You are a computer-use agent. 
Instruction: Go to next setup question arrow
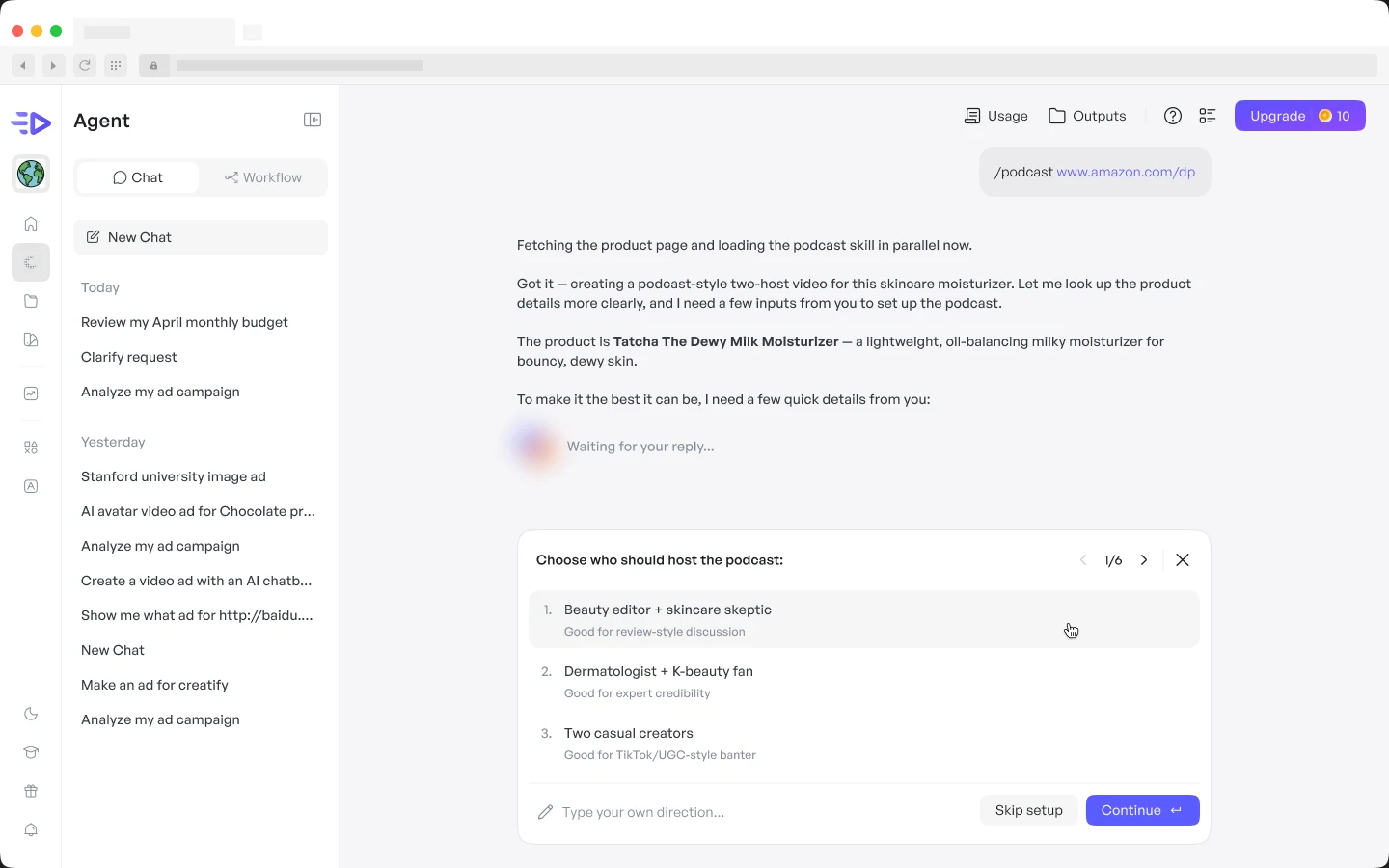coord(1144,560)
